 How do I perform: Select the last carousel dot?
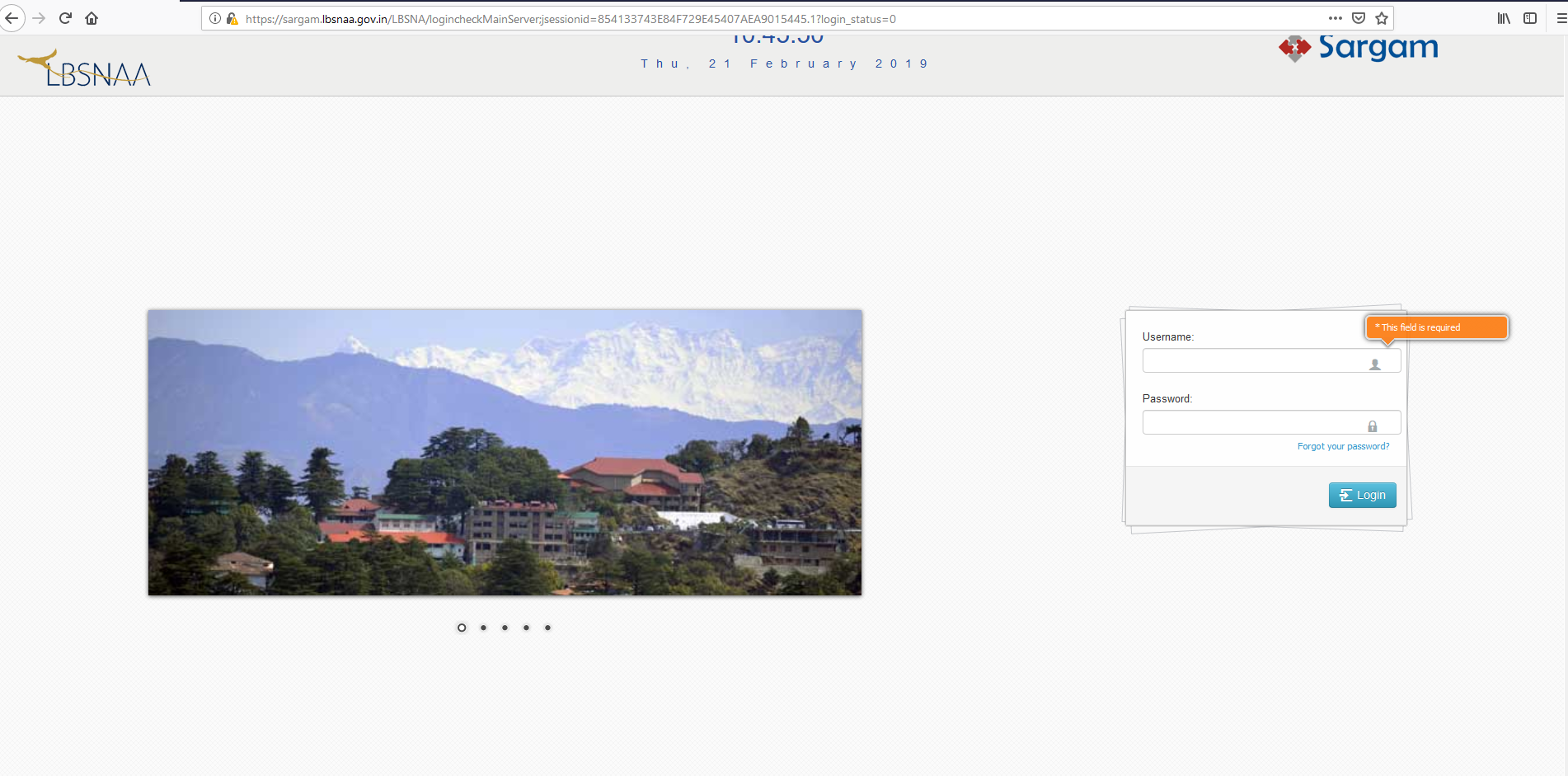[547, 628]
